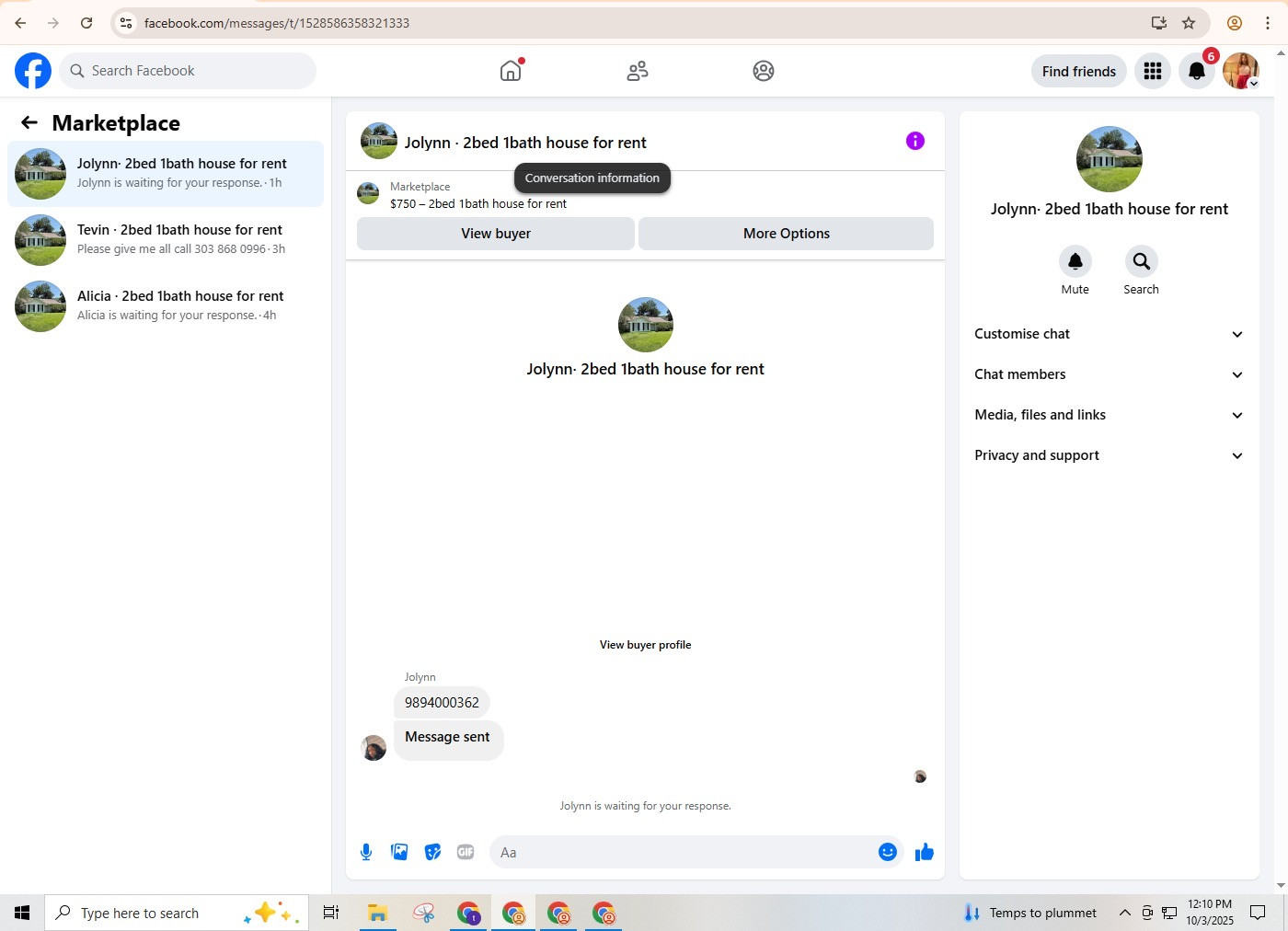Click the Find friends button
This screenshot has width=1288, height=931.
coord(1079,71)
